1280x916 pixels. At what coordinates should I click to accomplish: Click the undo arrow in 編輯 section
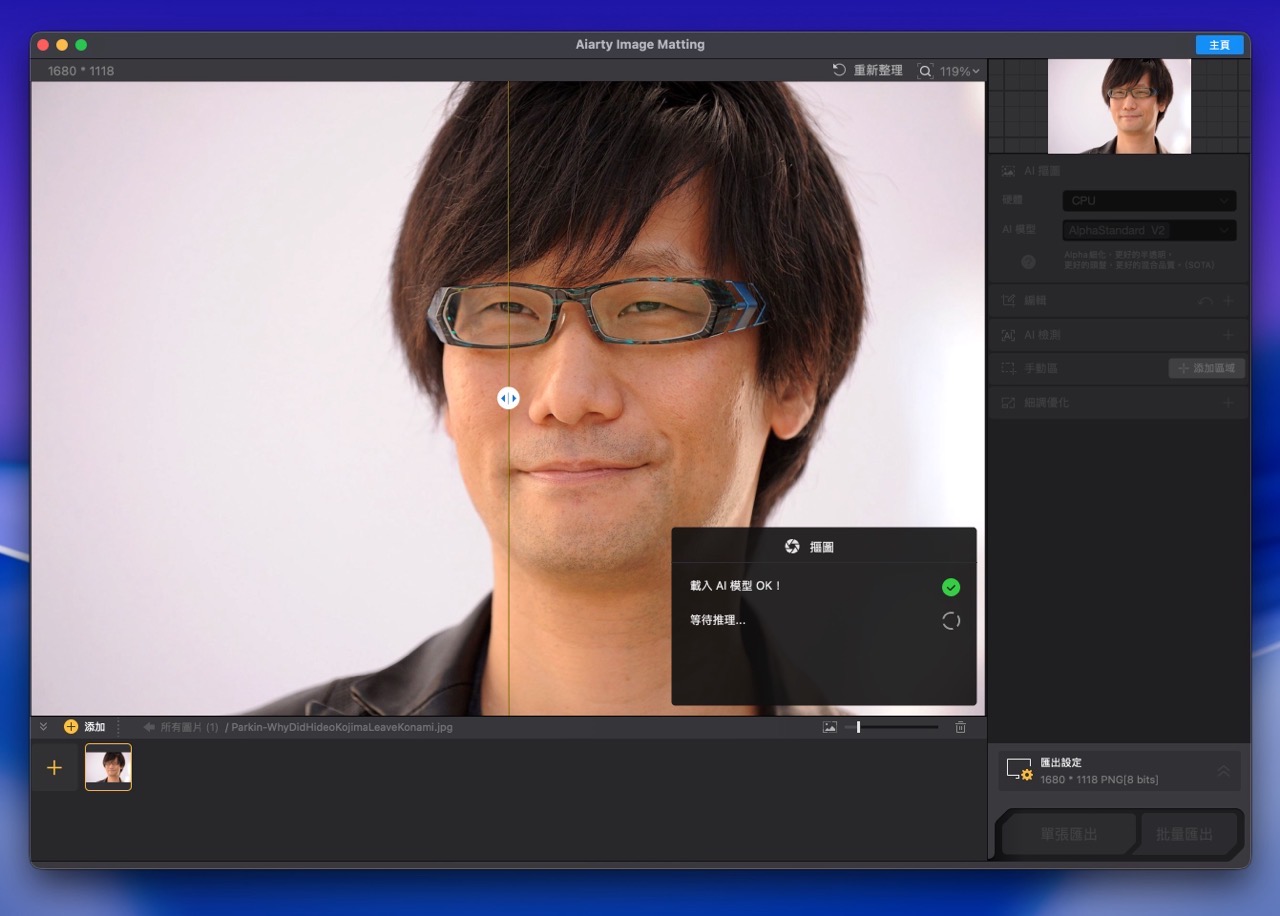click(1205, 300)
